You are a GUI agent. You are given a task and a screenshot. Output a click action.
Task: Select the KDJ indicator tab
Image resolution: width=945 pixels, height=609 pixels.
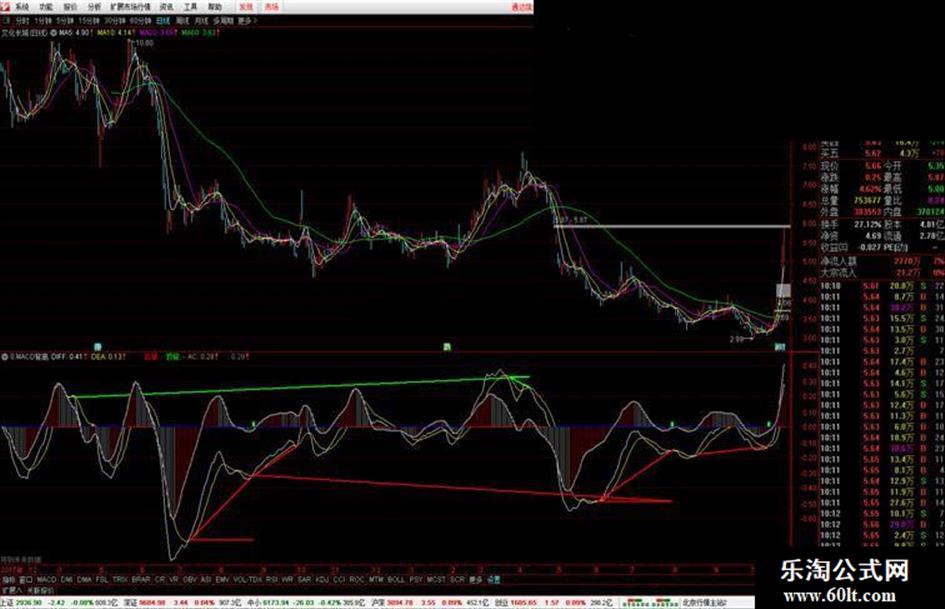coord(322,579)
